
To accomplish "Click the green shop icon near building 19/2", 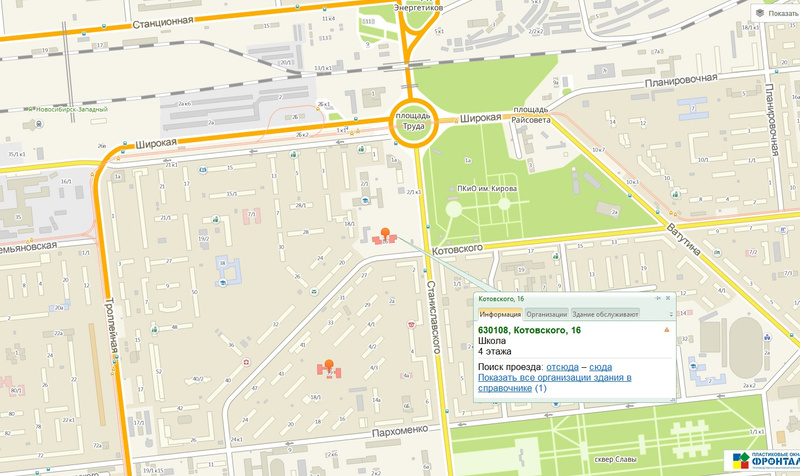I will (215, 220).
